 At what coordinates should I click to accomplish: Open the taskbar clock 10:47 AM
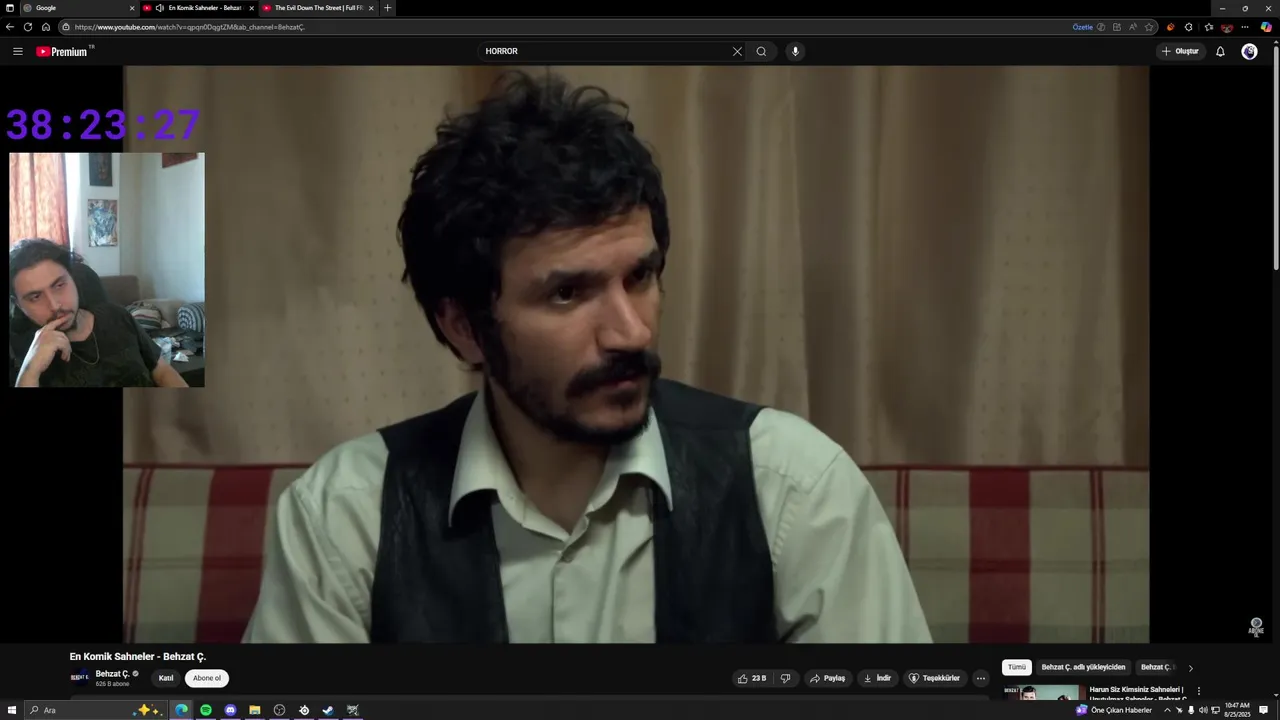(1237, 710)
